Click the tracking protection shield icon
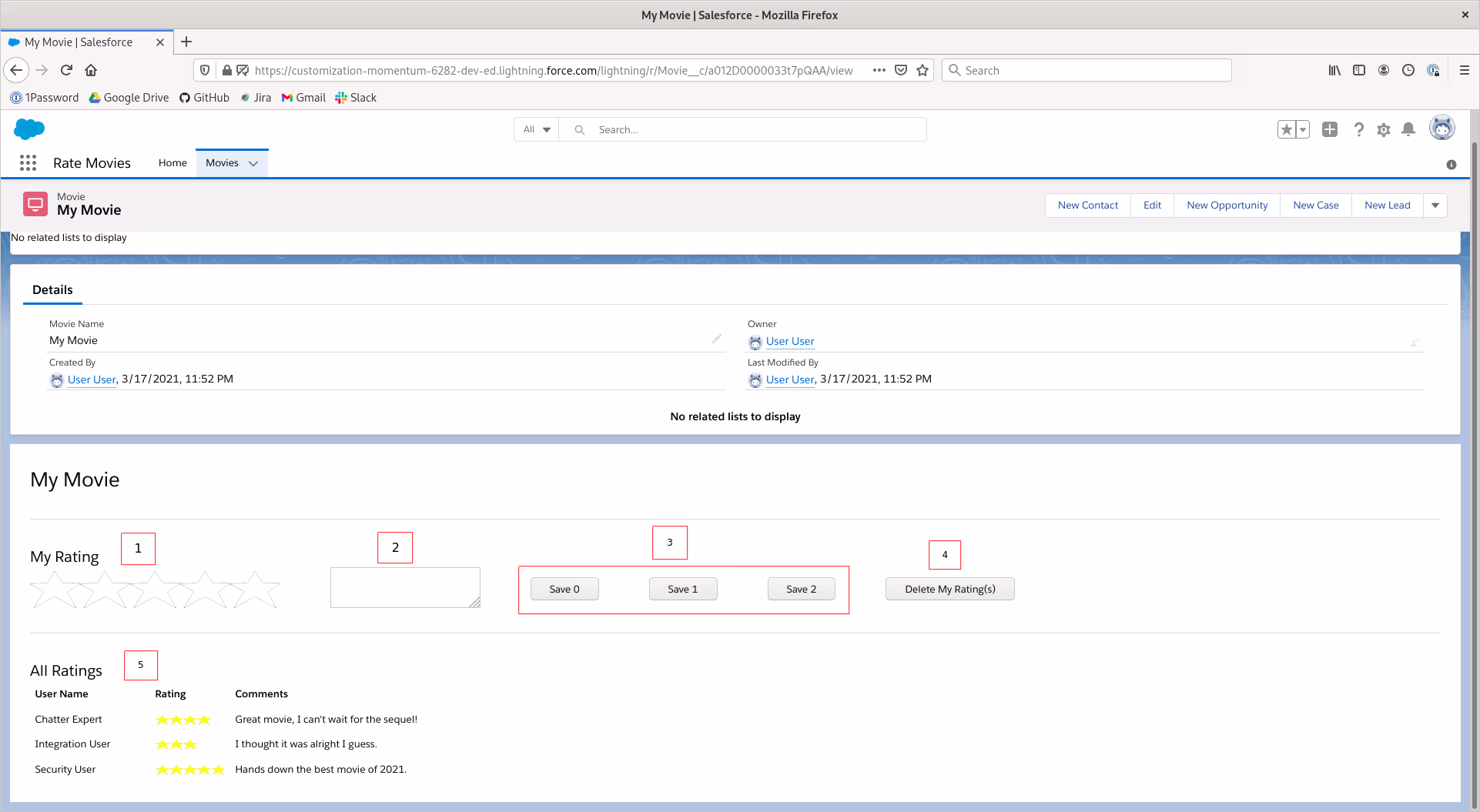1480x812 pixels. coord(205,70)
